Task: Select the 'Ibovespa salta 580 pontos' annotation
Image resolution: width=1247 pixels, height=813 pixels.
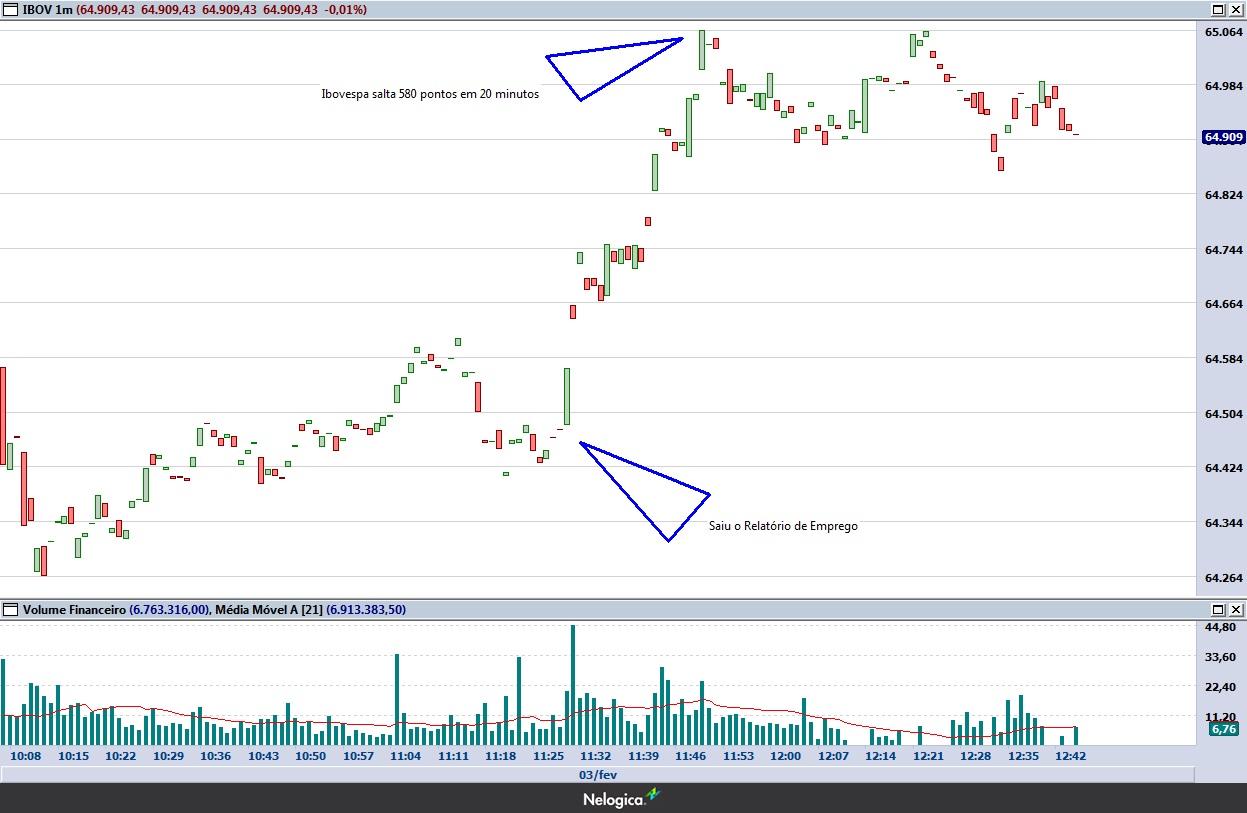Action: pos(430,94)
